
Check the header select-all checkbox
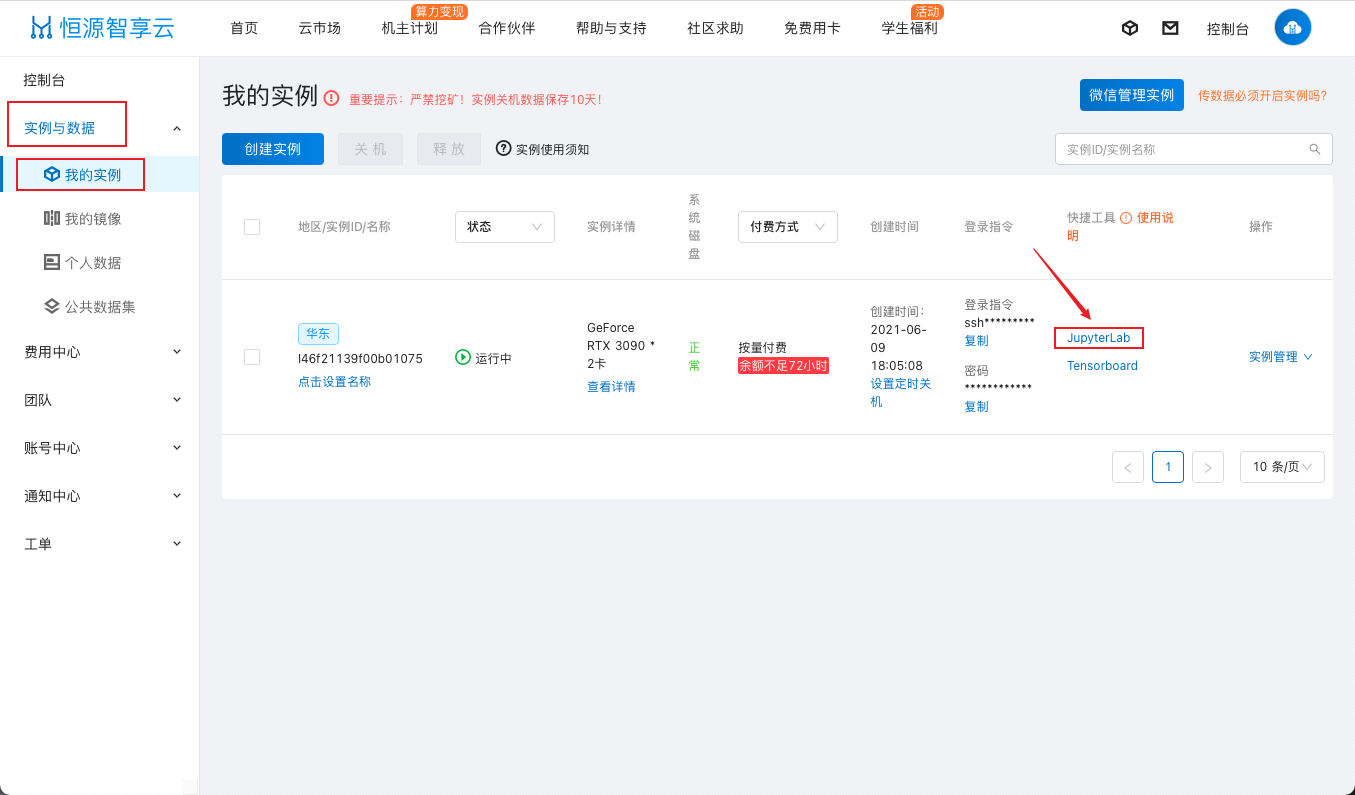[252, 227]
